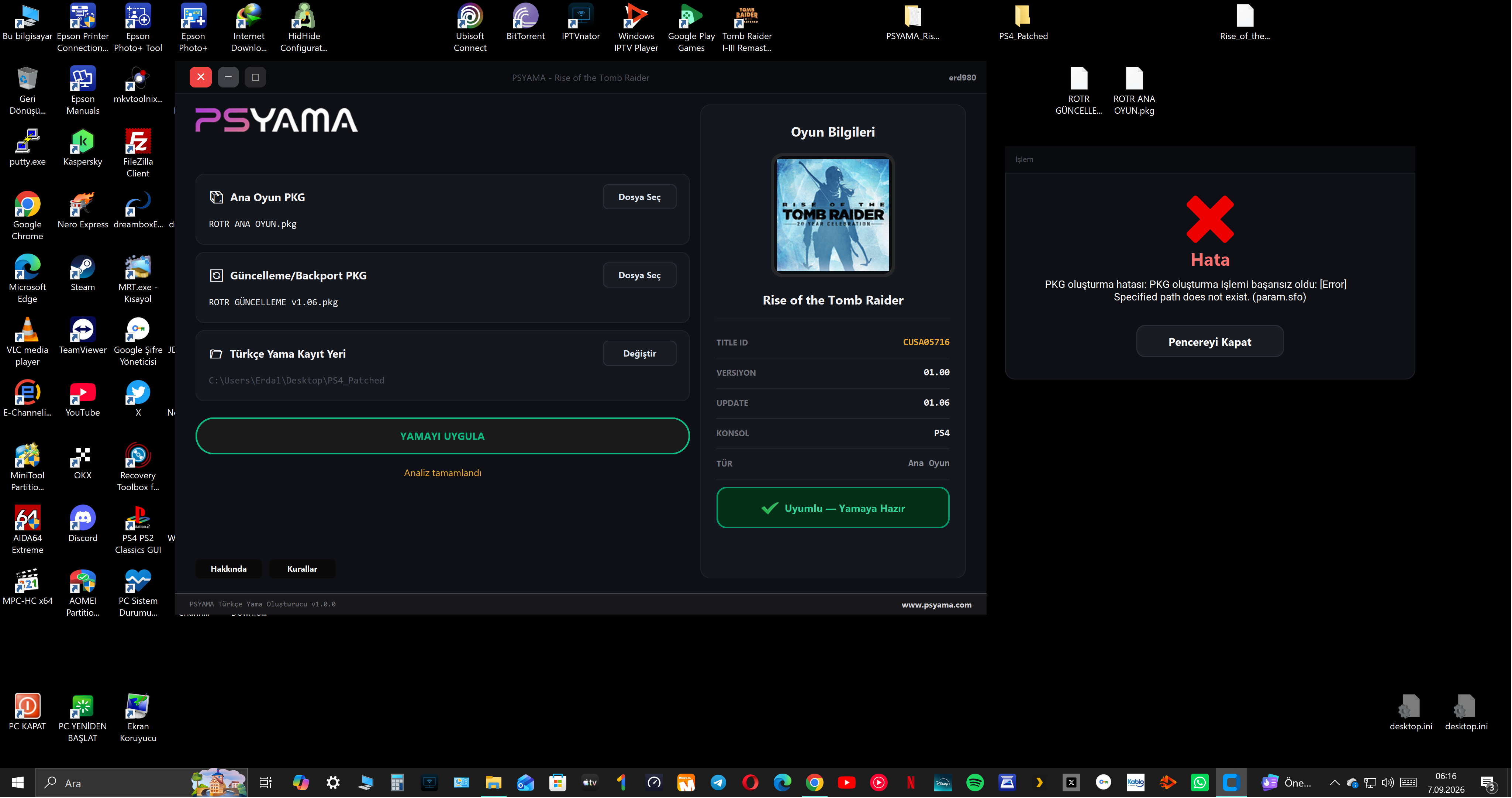Select the ROTR ANA OYUN.pkg filename text
The height and width of the screenshot is (798, 1512).
click(252, 224)
